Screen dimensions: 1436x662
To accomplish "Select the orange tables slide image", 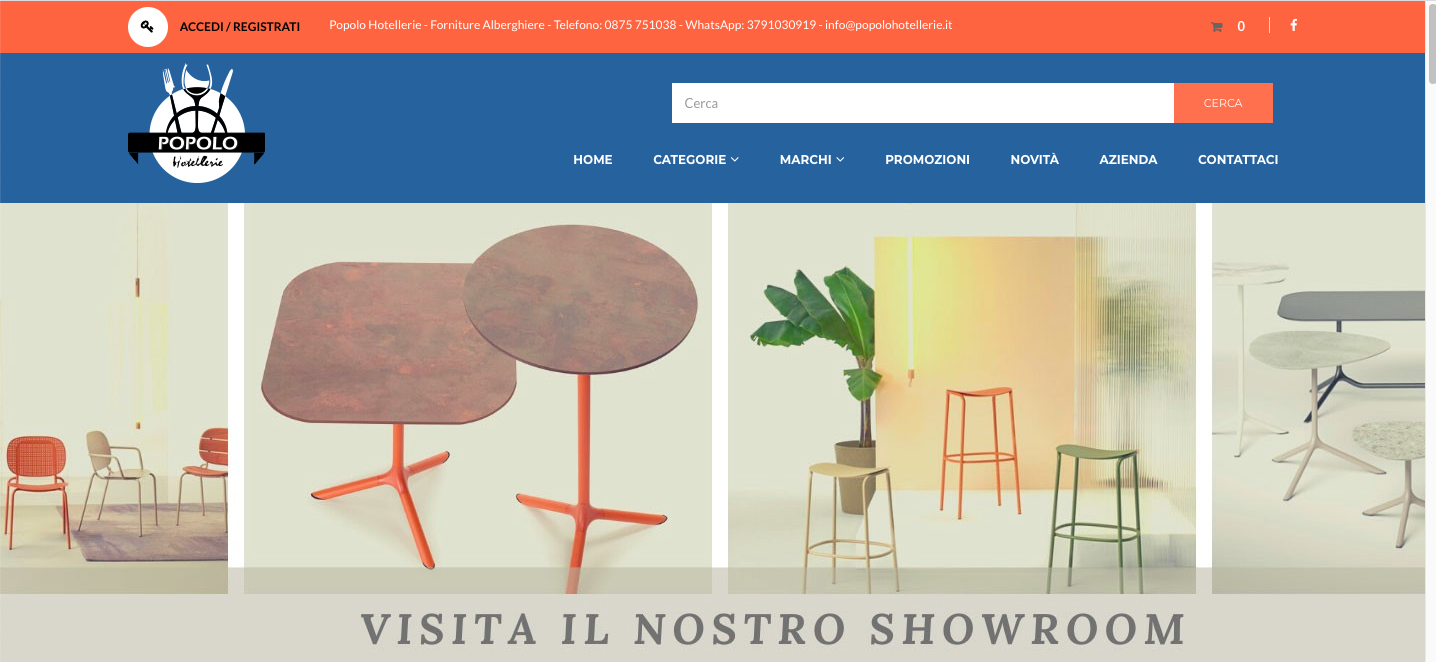I will coord(478,398).
